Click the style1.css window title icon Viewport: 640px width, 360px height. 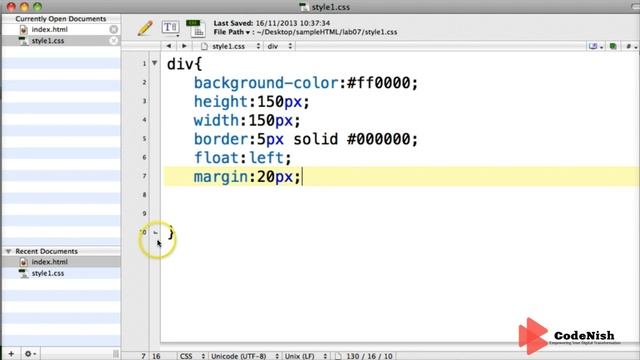point(304,7)
